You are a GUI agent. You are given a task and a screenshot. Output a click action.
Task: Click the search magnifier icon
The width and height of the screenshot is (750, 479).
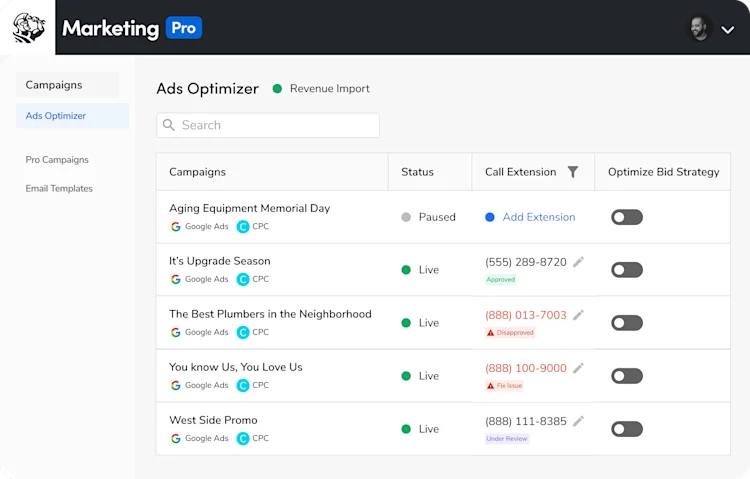coord(168,125)
